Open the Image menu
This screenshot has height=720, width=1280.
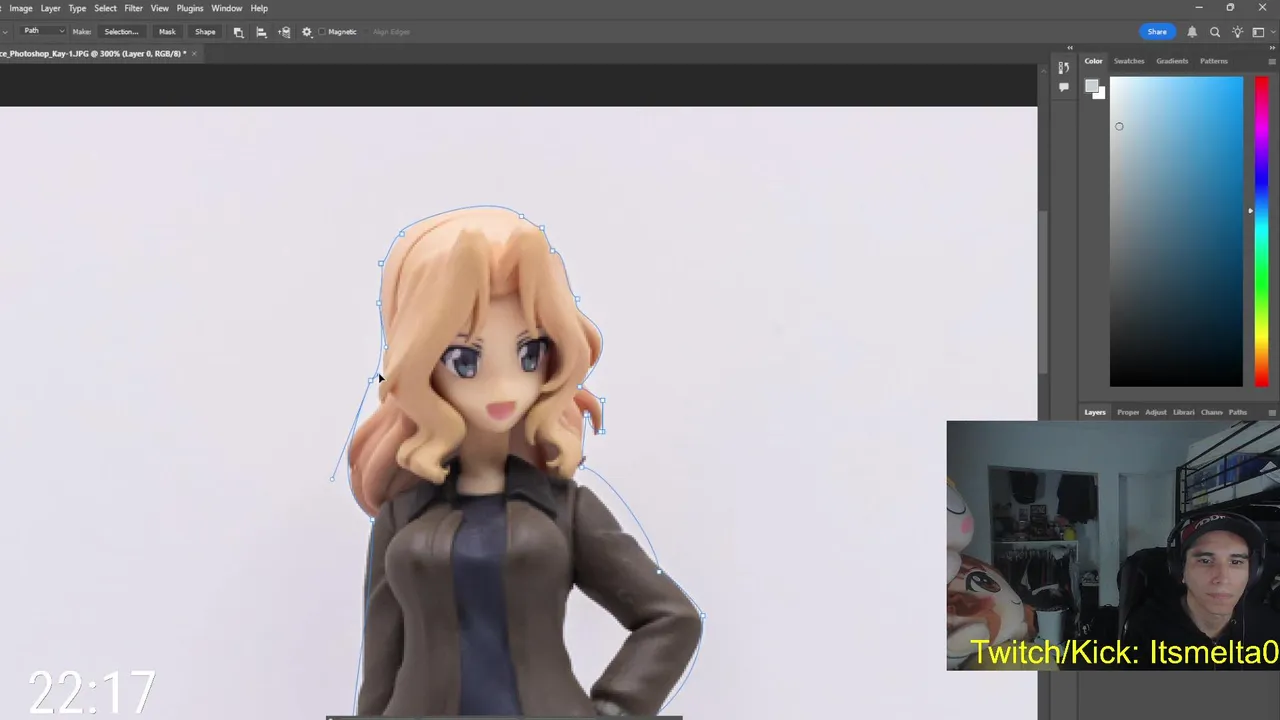pos(21,8)
